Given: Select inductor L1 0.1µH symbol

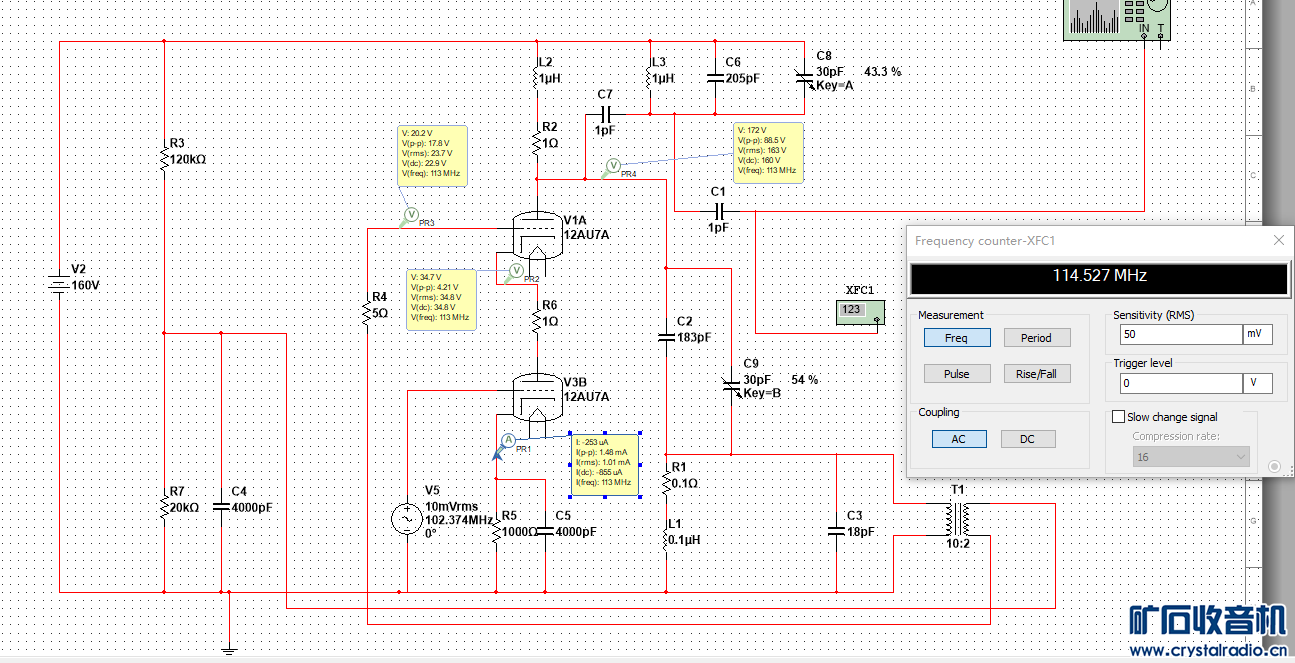Looking at the screenshot, I should (666, 539).
